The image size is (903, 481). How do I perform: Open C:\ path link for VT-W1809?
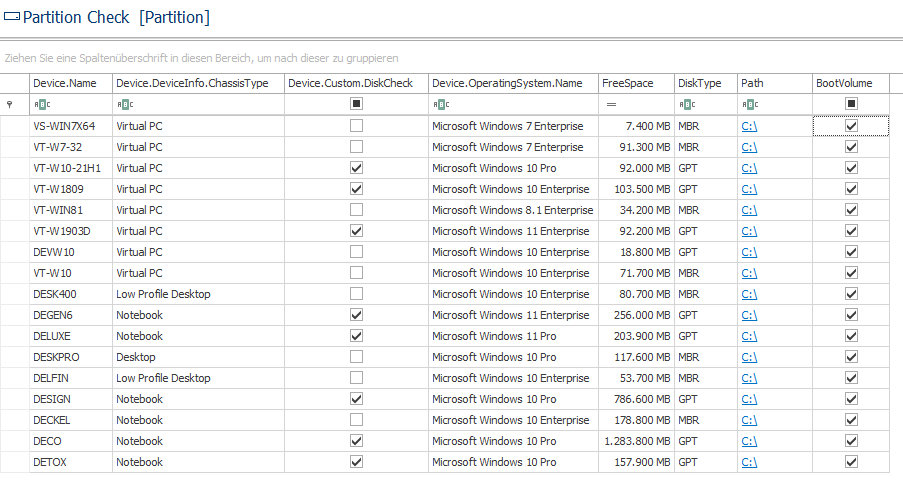pyautogui.click(x=749, y=189)
